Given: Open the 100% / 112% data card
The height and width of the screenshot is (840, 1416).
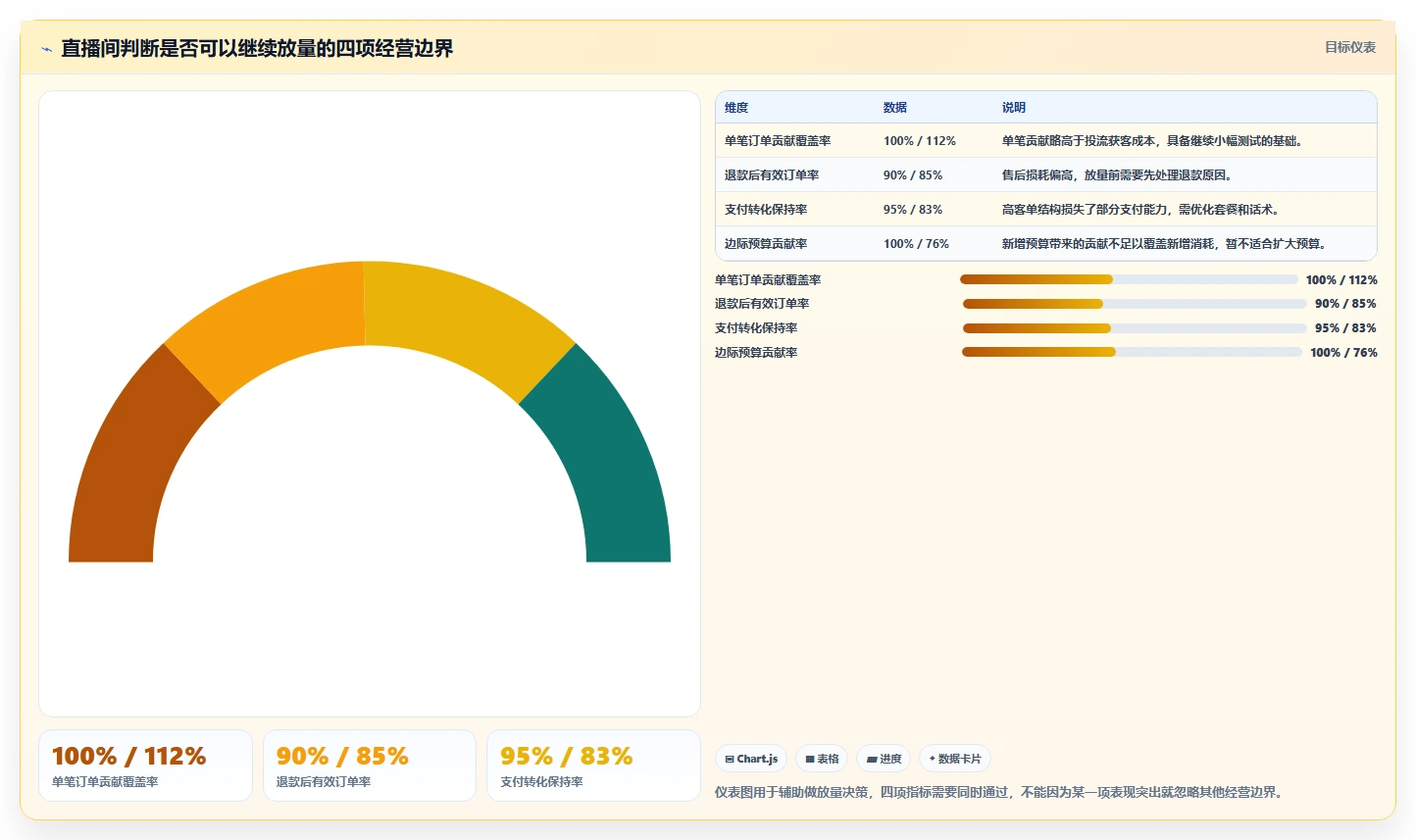Looking at the screenshot, I should pos(145,766).
